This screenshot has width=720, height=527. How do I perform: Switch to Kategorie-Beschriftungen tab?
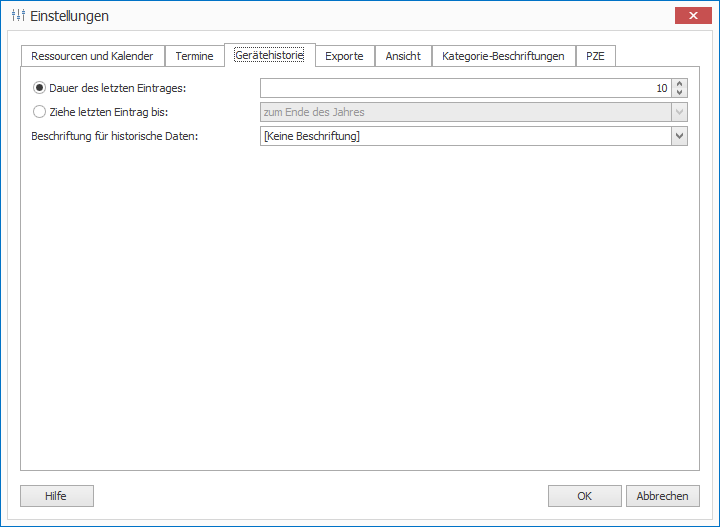pyautogui.click(x=504, y=56)
